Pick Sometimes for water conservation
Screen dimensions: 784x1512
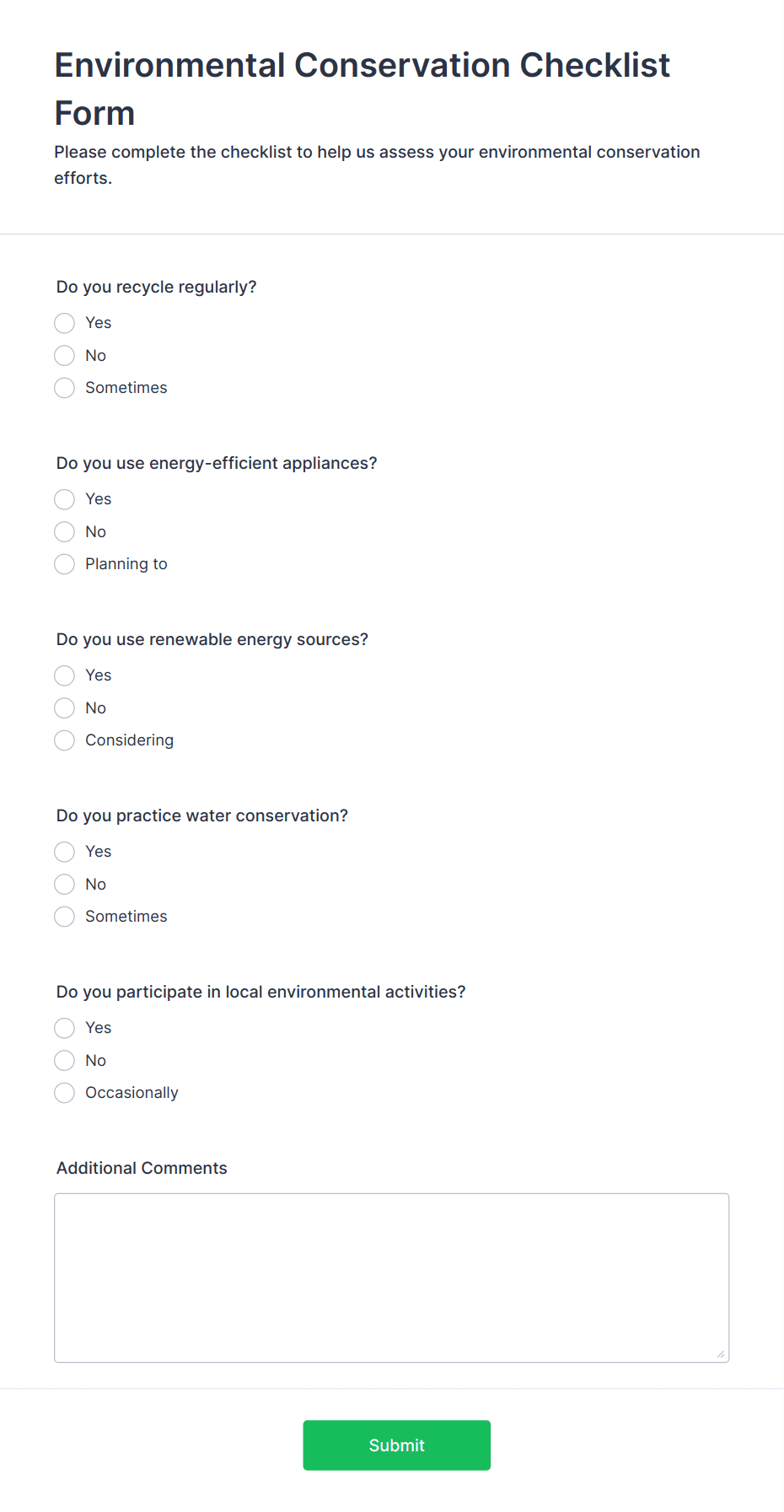click(65, 917)
